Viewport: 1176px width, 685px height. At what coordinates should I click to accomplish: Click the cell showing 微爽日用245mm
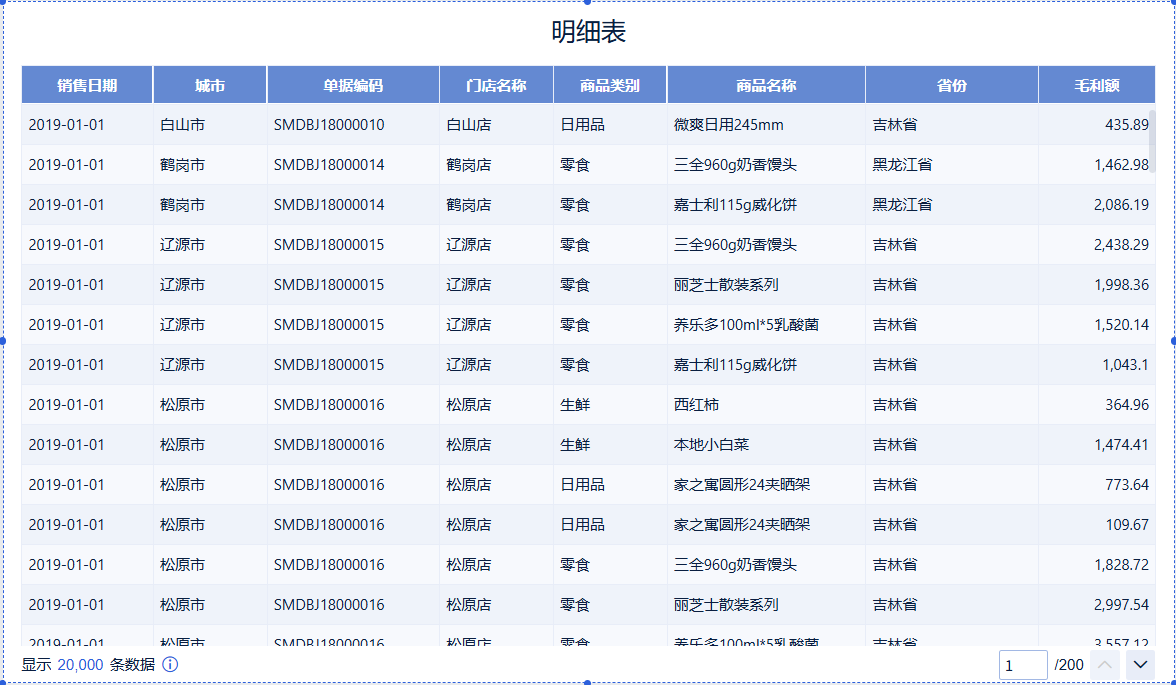[x=724, y=124]
